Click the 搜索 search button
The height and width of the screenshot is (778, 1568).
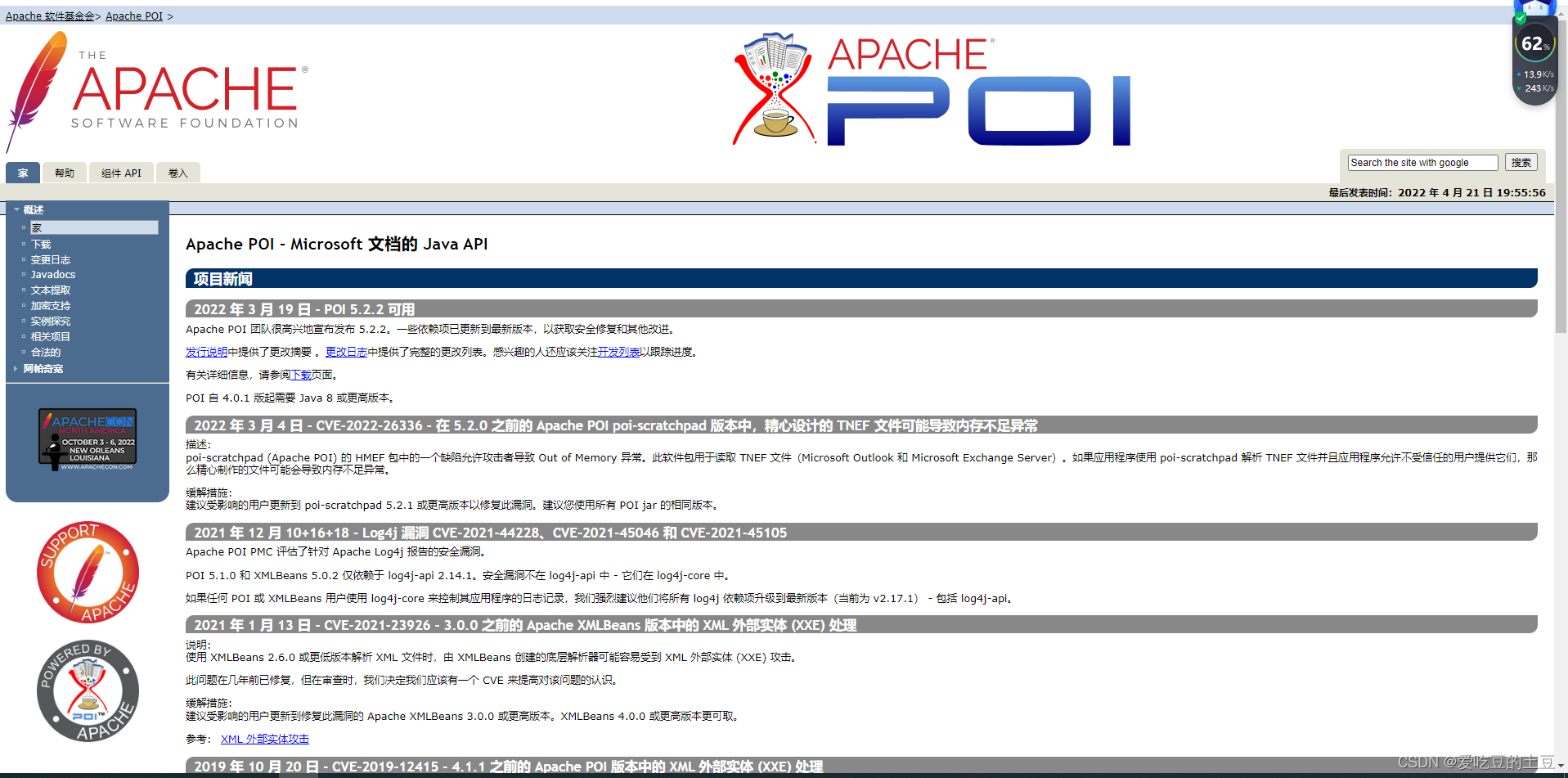1521,162
